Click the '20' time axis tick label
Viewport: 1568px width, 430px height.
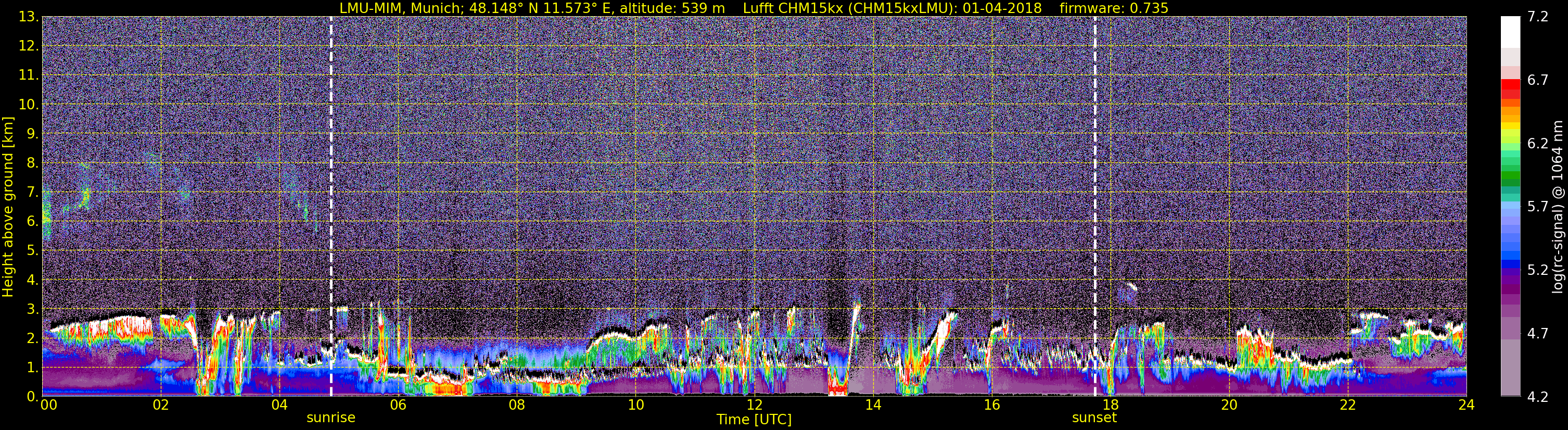pyautogui.click(x=1229, y=406)
